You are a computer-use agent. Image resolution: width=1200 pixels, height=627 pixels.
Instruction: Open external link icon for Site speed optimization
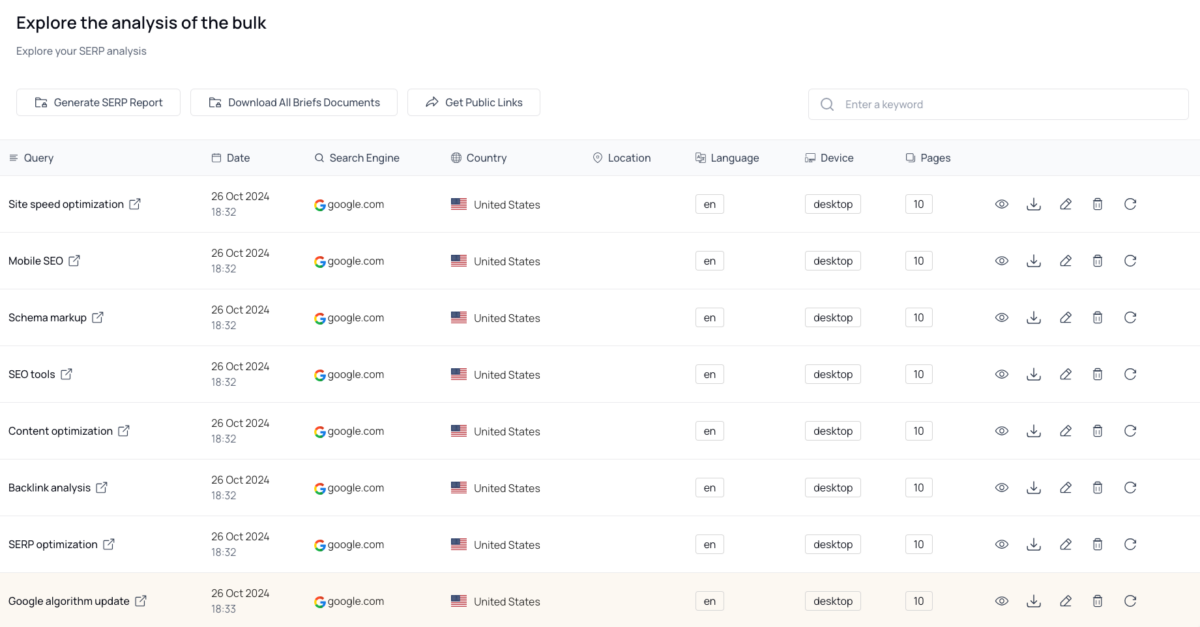pyautogui.click(x=135, y=204)
